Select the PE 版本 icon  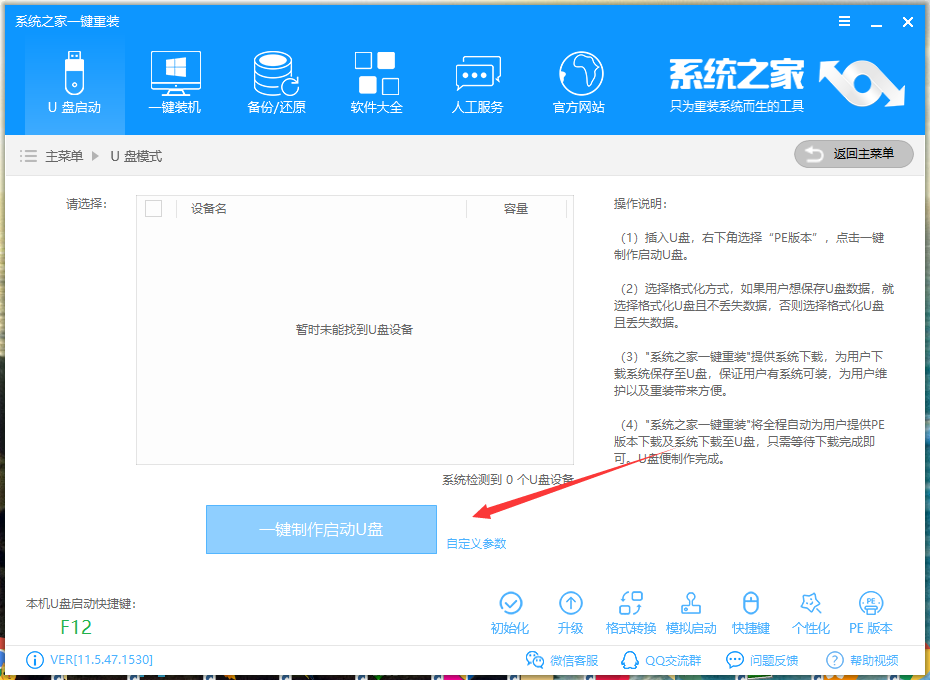pyautogui.click(x=871, y=604)
